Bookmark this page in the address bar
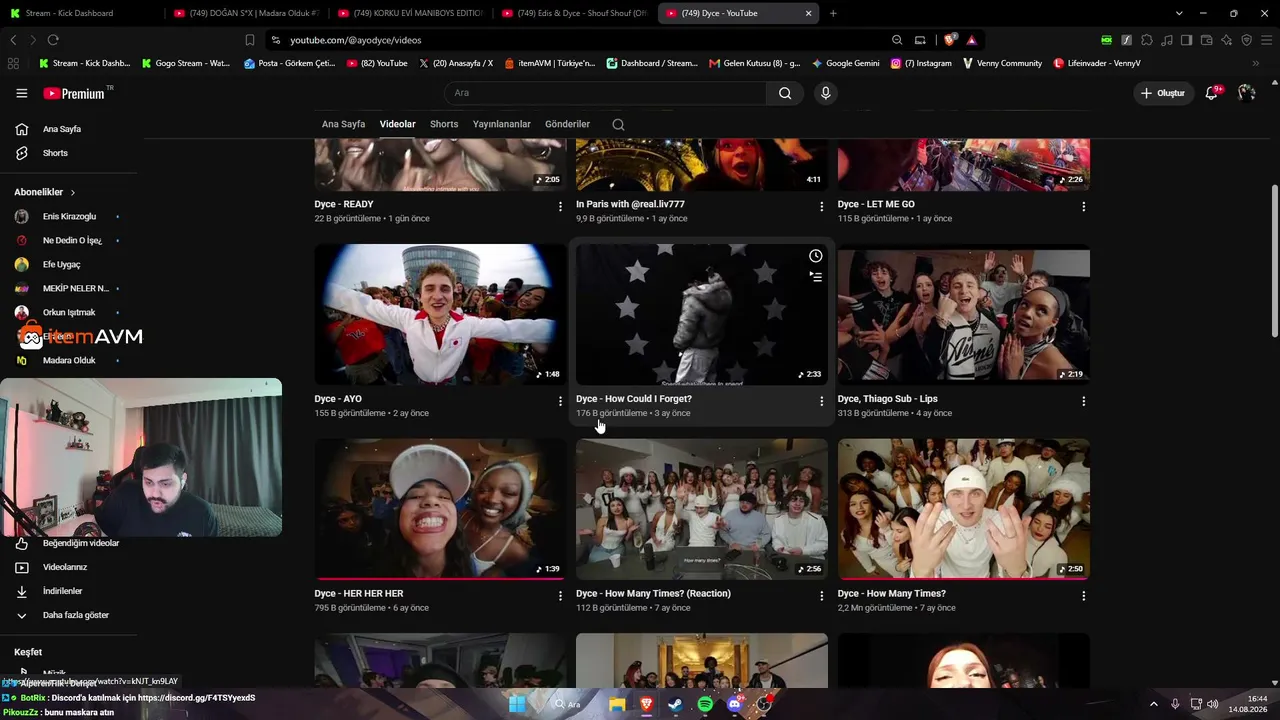This screenshot has height=720, width=1280. [x=250, y=40]
